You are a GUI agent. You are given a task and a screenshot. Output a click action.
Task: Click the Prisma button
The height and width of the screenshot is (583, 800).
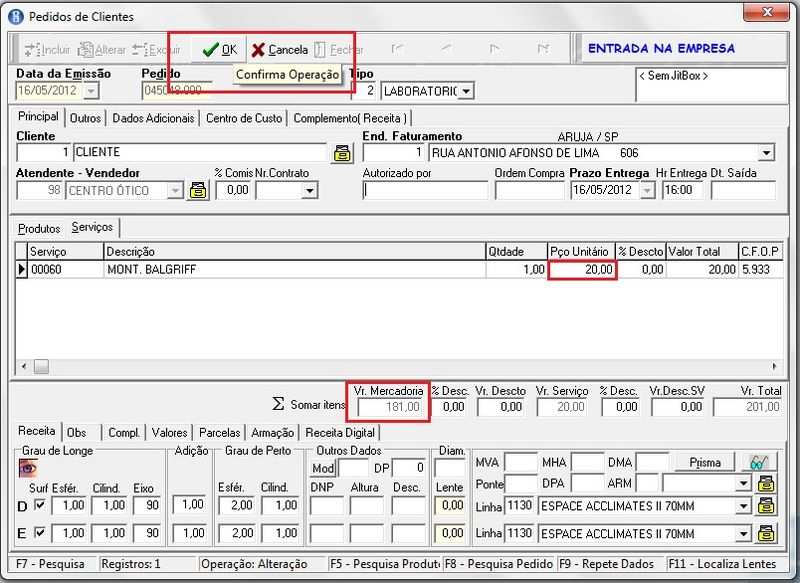tap(704, 462)
